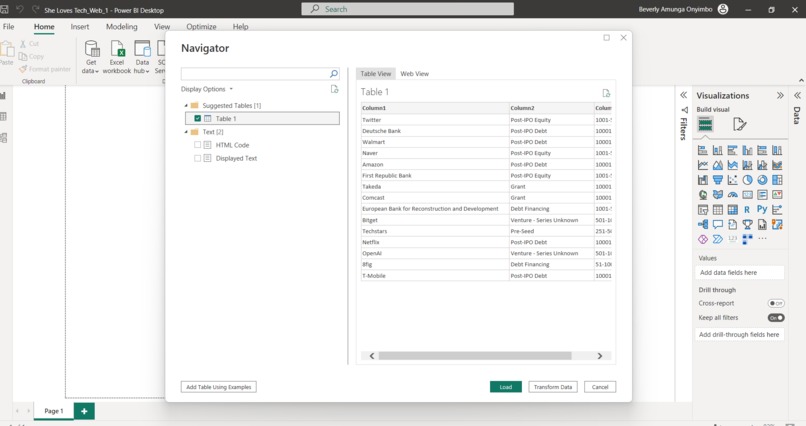This screenshot has height=426, width=806.
Task: Toggle the Table 1 checkbox
Action: pos(197,118)
